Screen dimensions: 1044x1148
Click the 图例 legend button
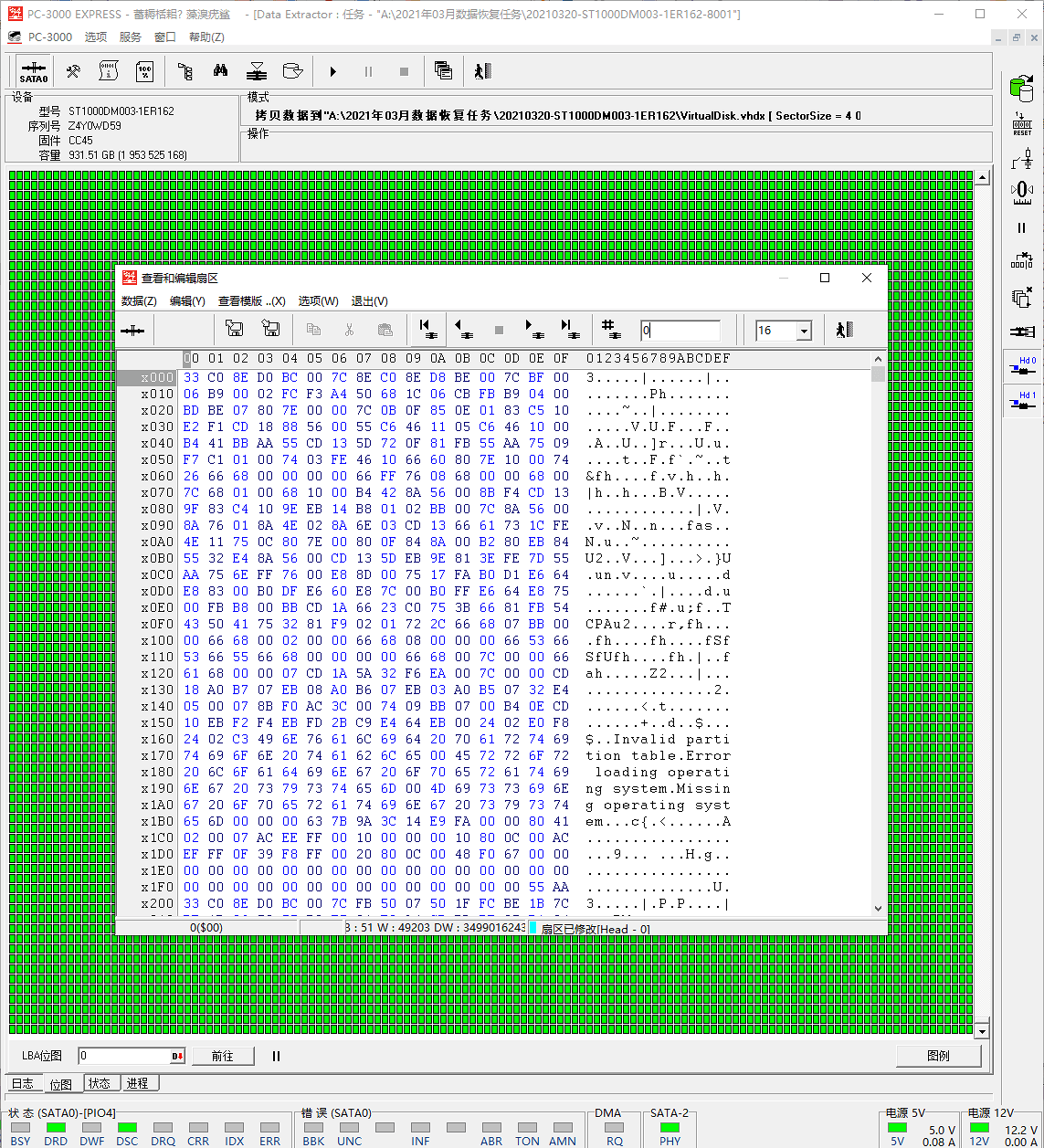[x=938, y=1056]
